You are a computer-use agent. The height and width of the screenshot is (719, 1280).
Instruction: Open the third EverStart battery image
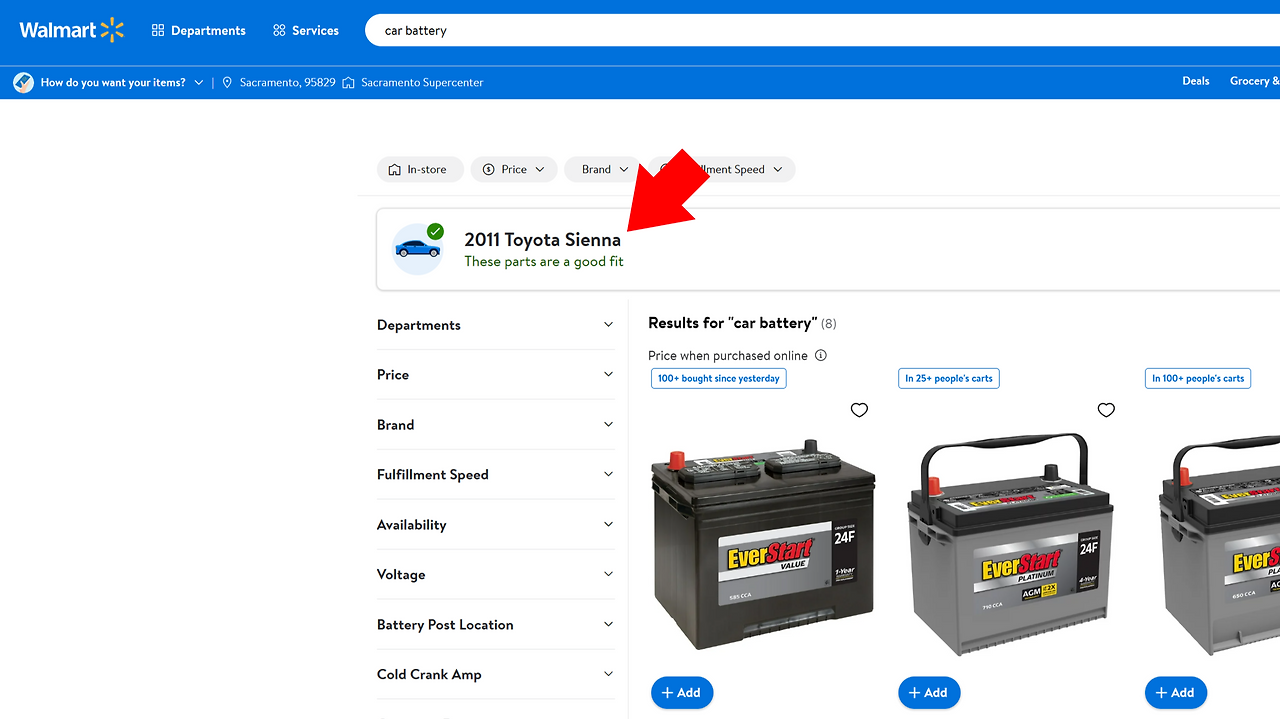pyautogui.click(x=1219, y=545)
